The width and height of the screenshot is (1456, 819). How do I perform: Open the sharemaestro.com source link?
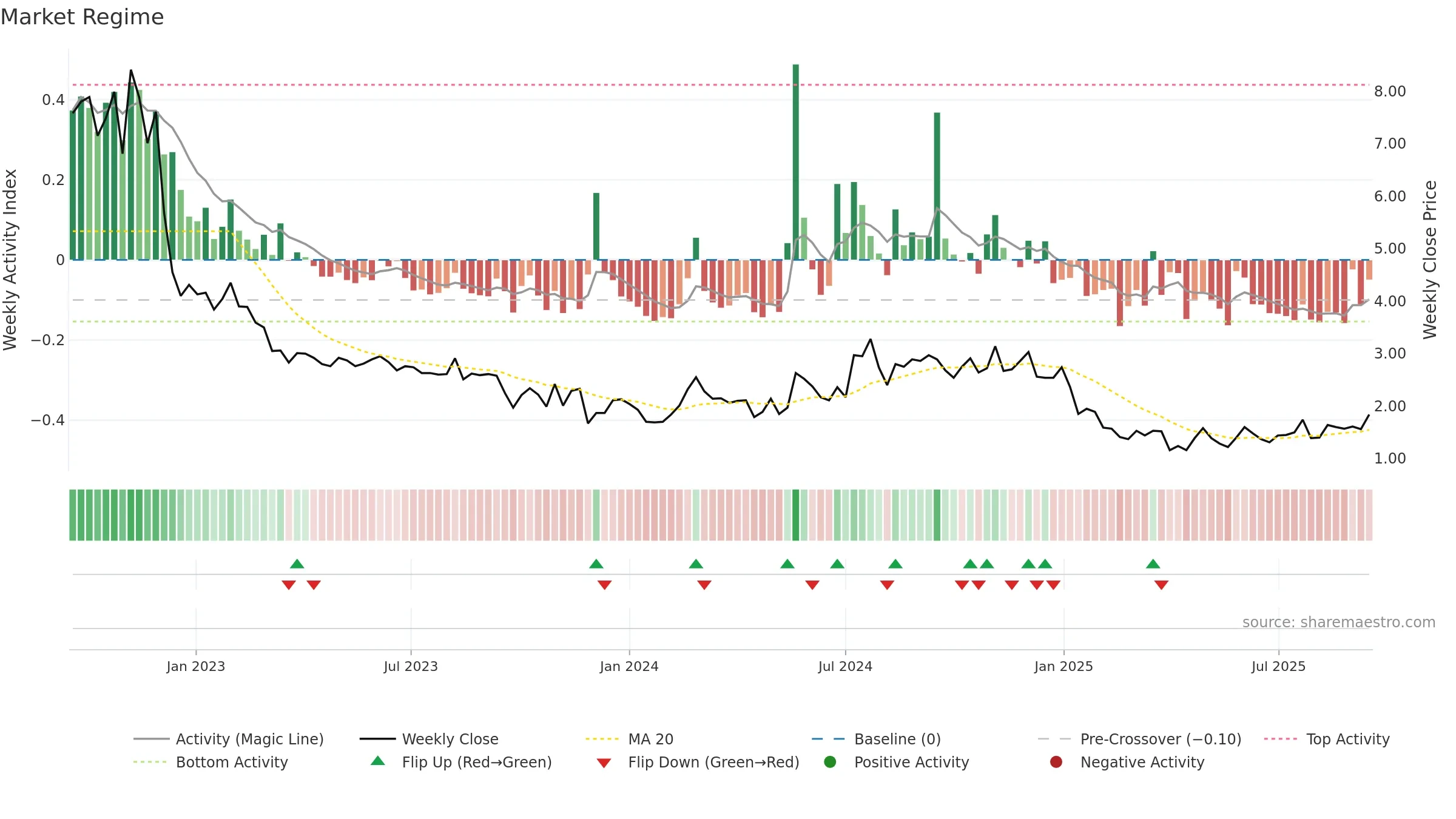[x=1339, y=622]
